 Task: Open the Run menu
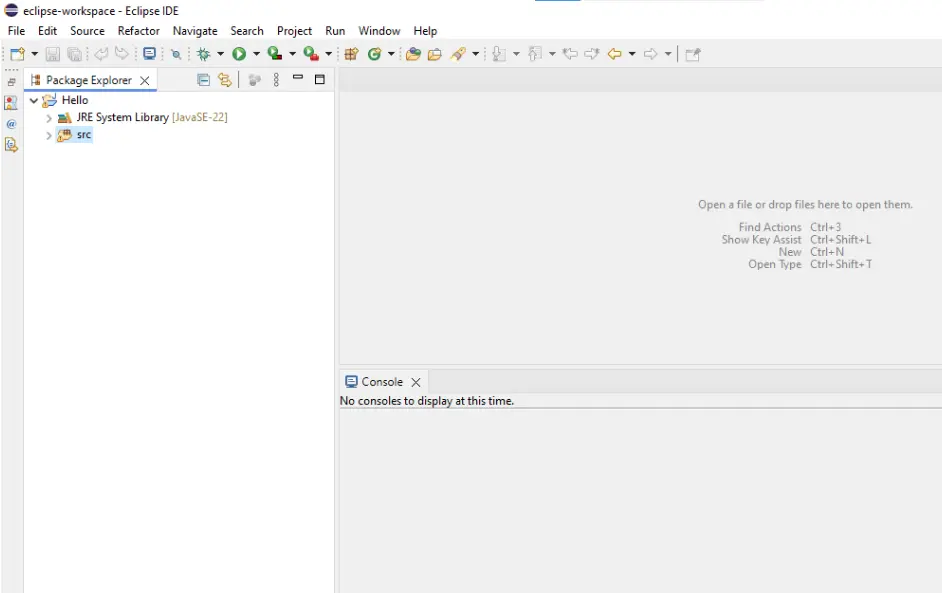[x=335, y=31]
